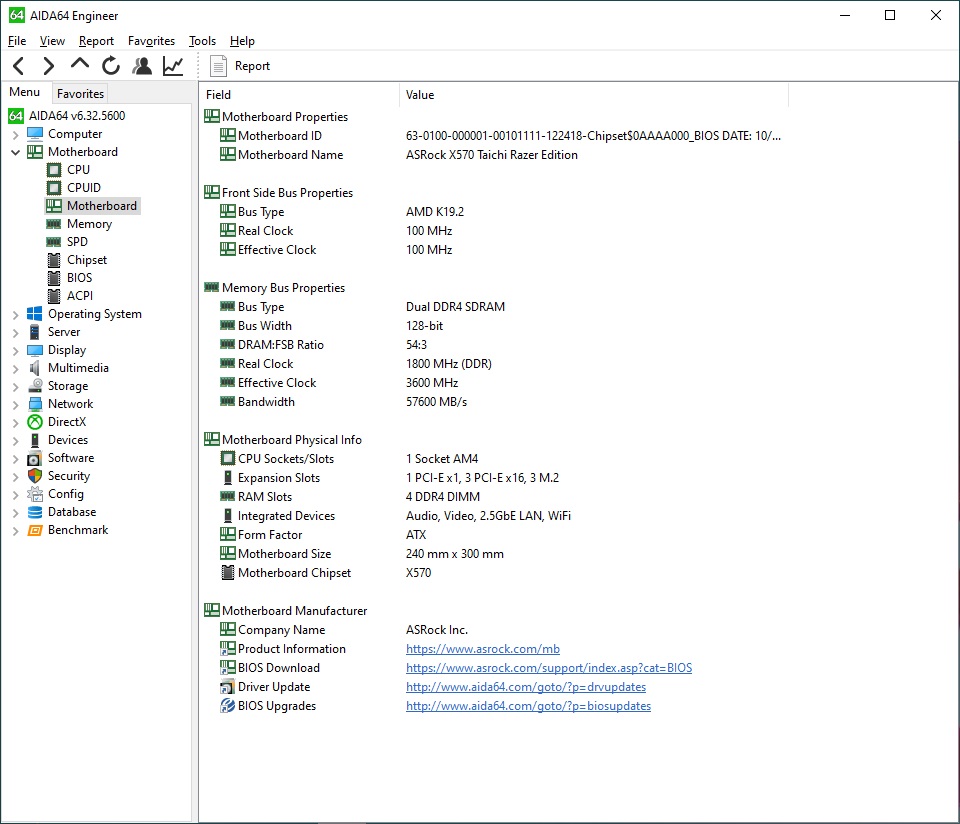Expand the Computer tree node
This screenshot has height=824, width=960.
tap(15, 134)
